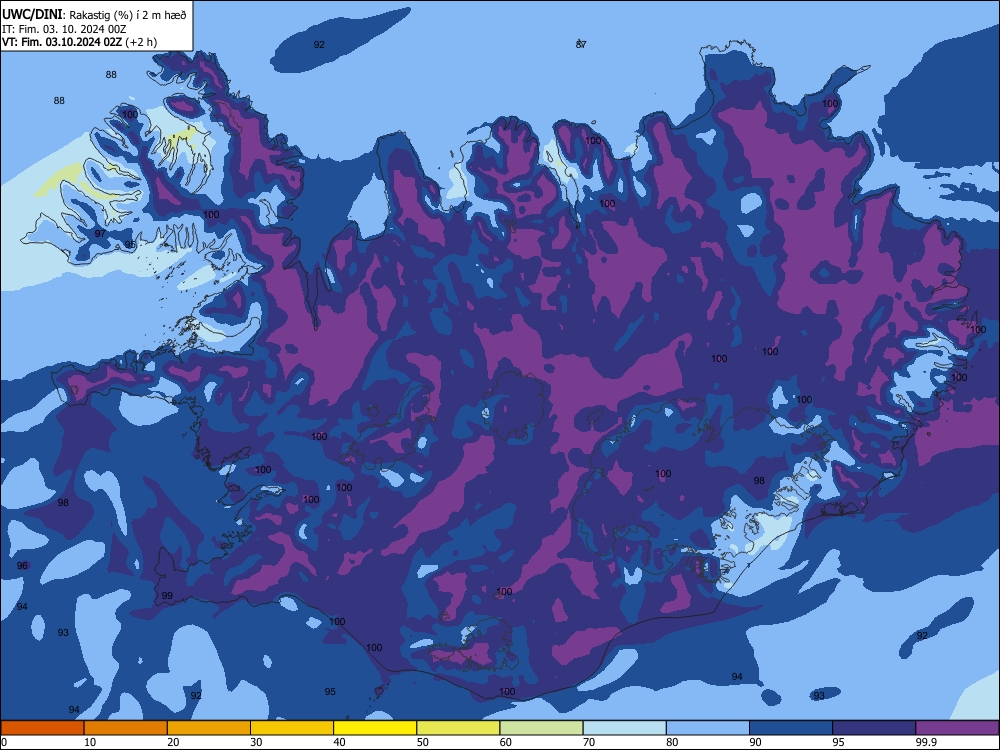The height and width of the screenshot is (750, 1000).
Task: Click the legend tick label '30'
Action: (x=256, y=742)
